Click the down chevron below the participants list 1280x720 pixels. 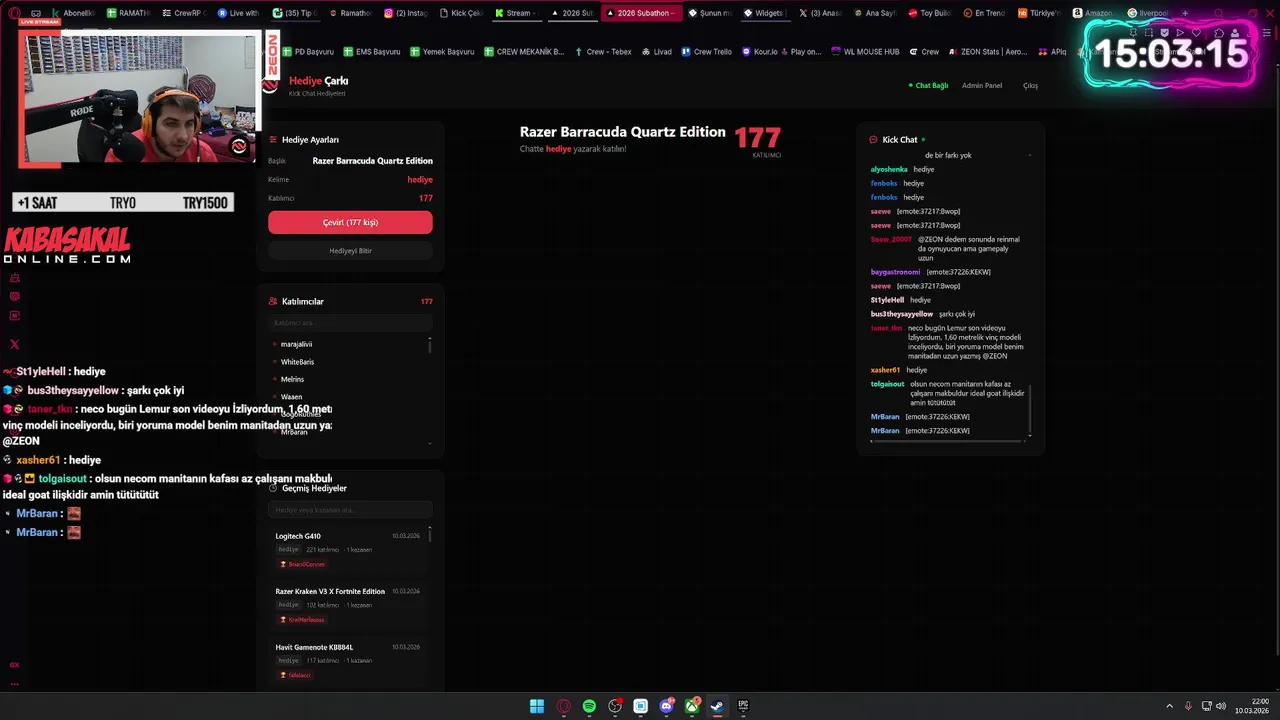(430, 442)
